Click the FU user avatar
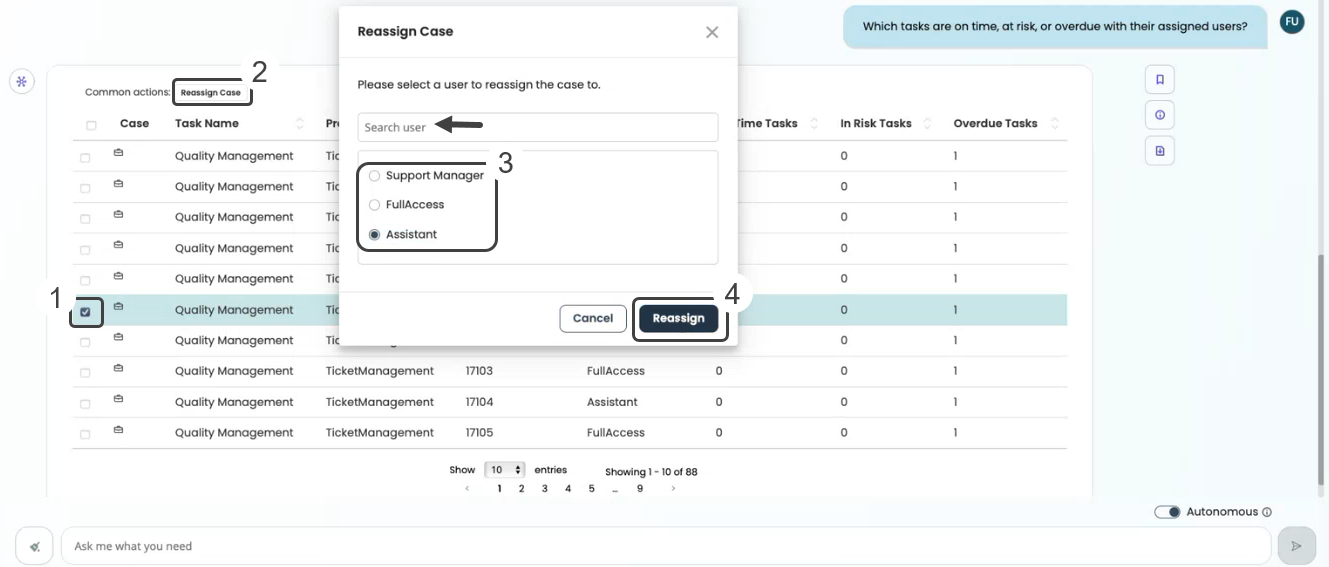This screenshot has width=1329, height=567. click(x=1292, y=21)
